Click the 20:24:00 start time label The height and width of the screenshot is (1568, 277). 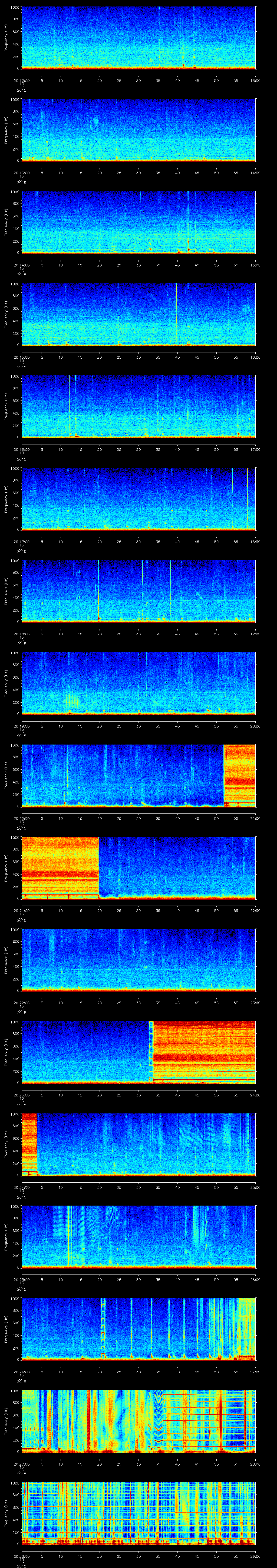click(21, 1187)
